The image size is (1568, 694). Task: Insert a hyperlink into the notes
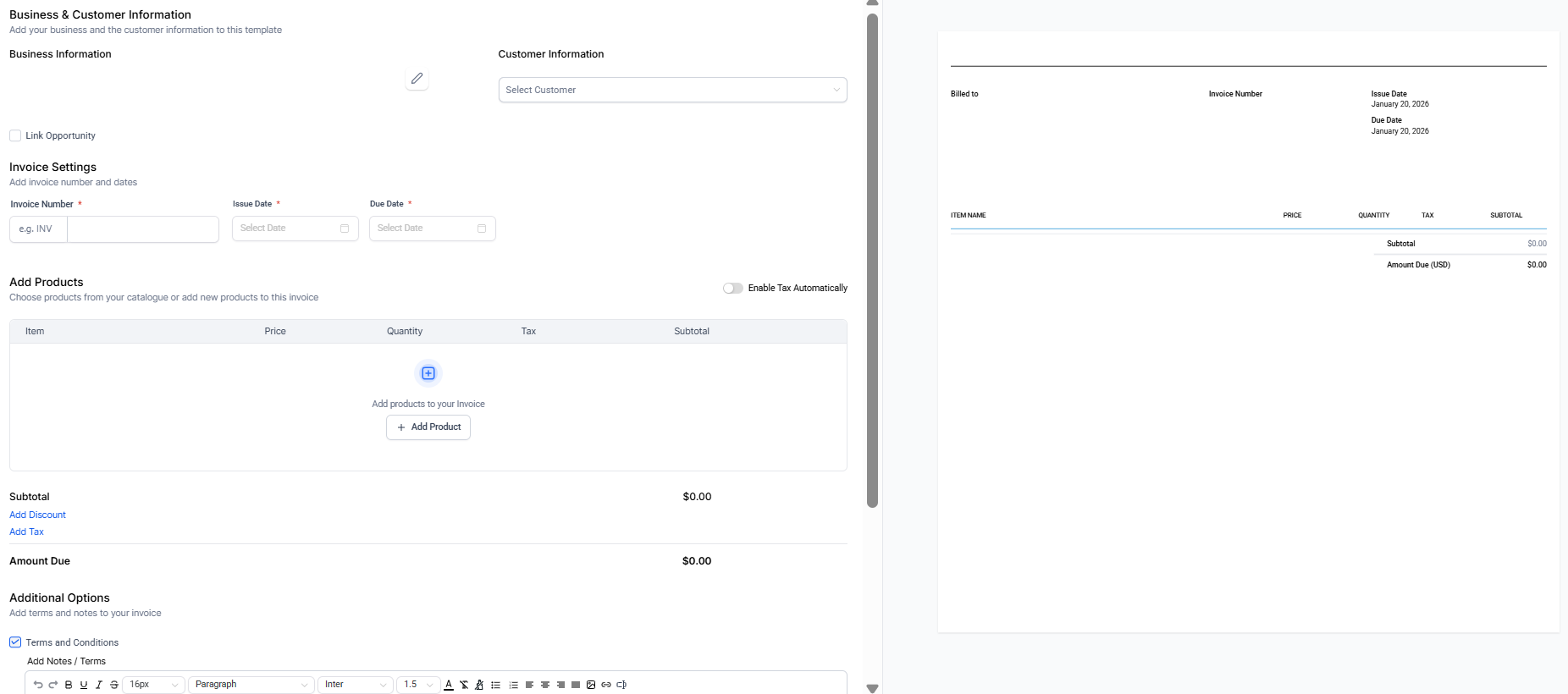click(x=606, y=685)
